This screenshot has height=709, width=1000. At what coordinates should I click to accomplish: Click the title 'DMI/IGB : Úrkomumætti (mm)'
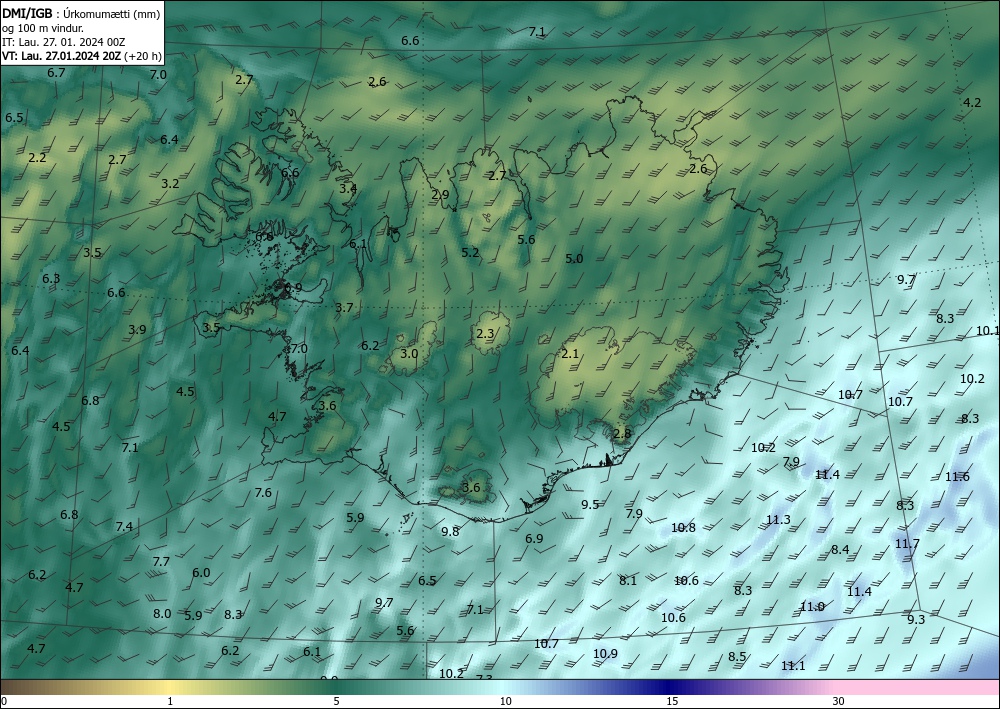[x=81, y=14]
